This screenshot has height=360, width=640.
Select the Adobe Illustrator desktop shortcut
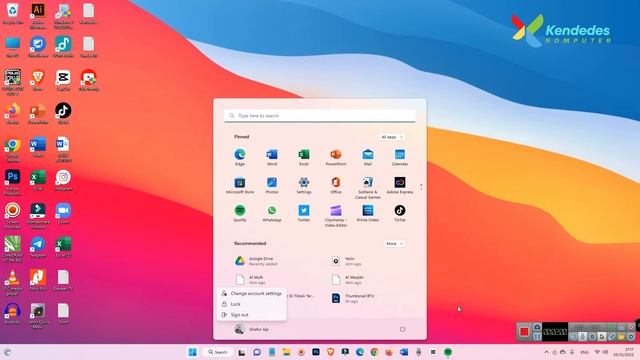tap(38, 16)
